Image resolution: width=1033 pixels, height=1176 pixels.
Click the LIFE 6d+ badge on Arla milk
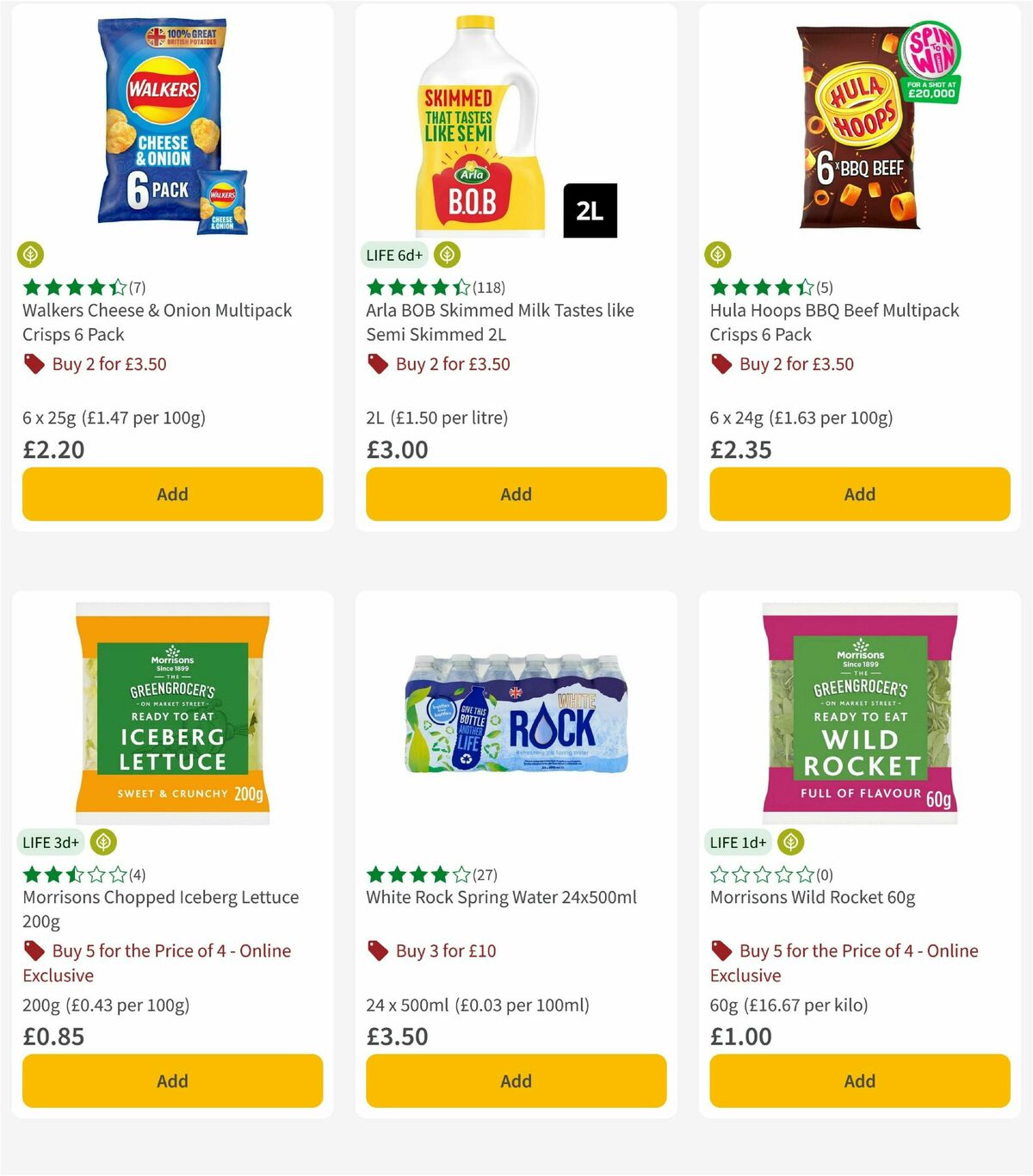pos(393,255)
